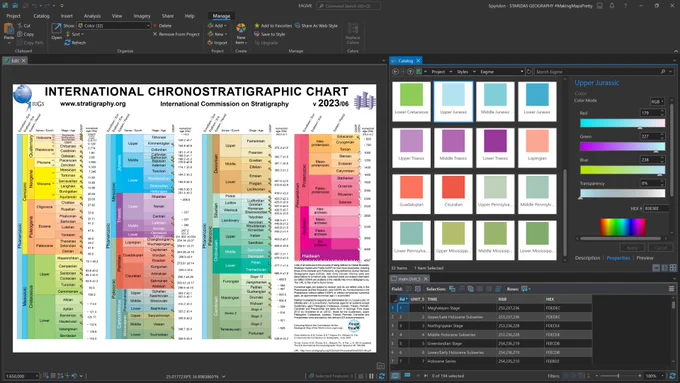The width and height of the screenshot is (680, 383).
Task: Click the Paste icon in Clipboard group
Action: 9,29
